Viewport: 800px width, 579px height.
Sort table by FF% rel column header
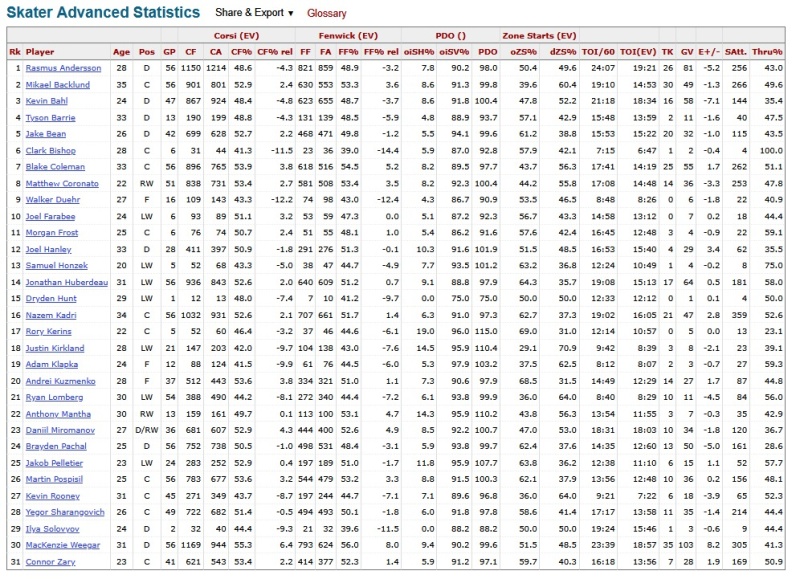coord(381,52)
